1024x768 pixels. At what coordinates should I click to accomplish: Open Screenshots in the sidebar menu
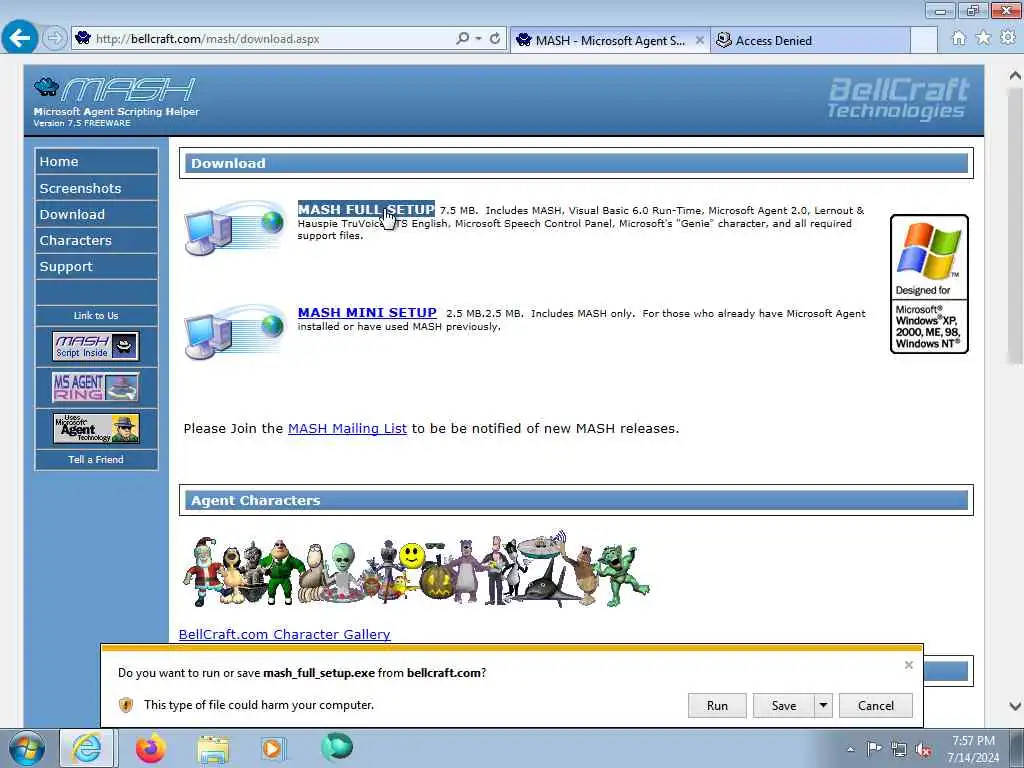(96, 188)
